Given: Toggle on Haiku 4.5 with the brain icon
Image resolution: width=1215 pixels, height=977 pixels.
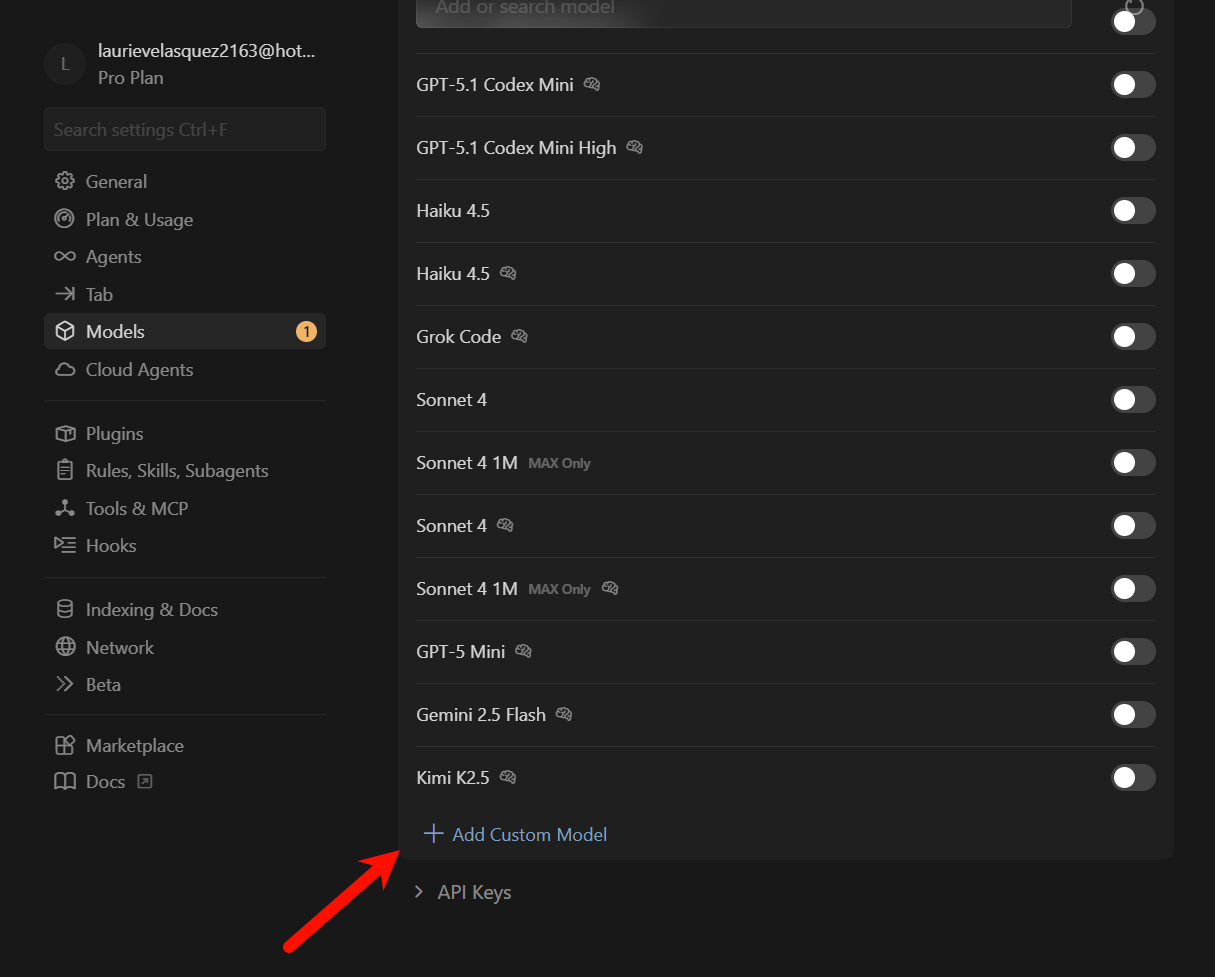Looking at the screenshot, I should tap(1133, 274).
